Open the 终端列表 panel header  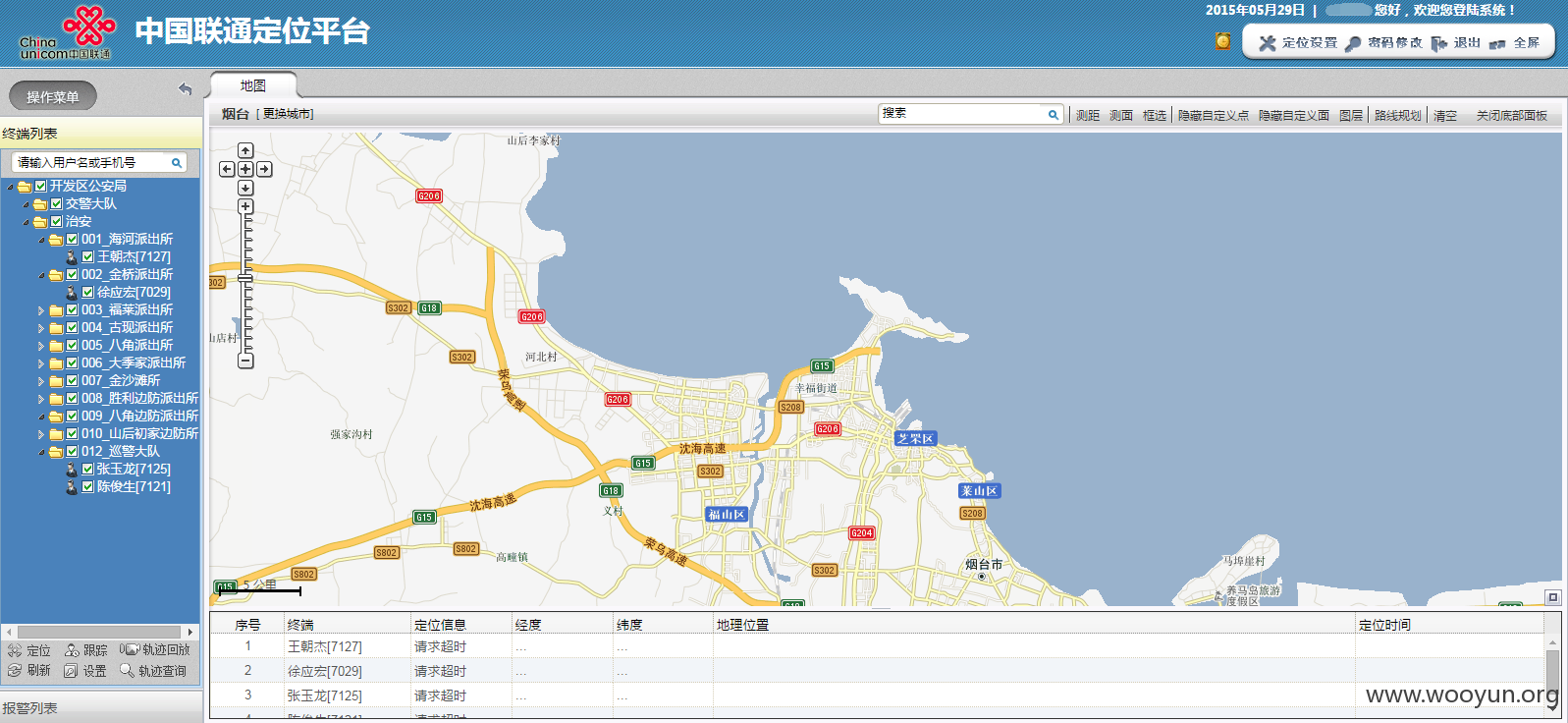tap(101, 133)
